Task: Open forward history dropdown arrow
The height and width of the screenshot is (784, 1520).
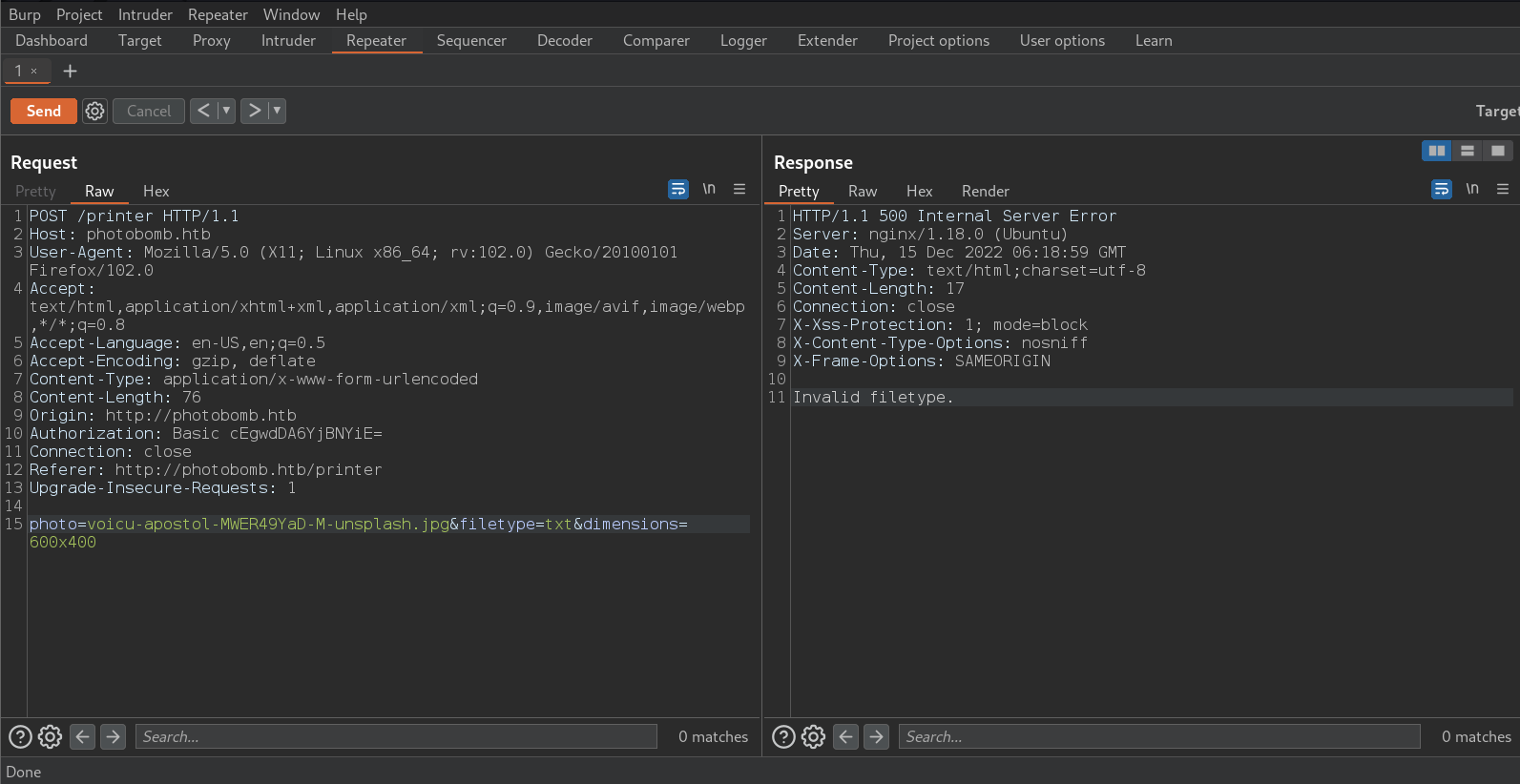Action: point(277,111)
